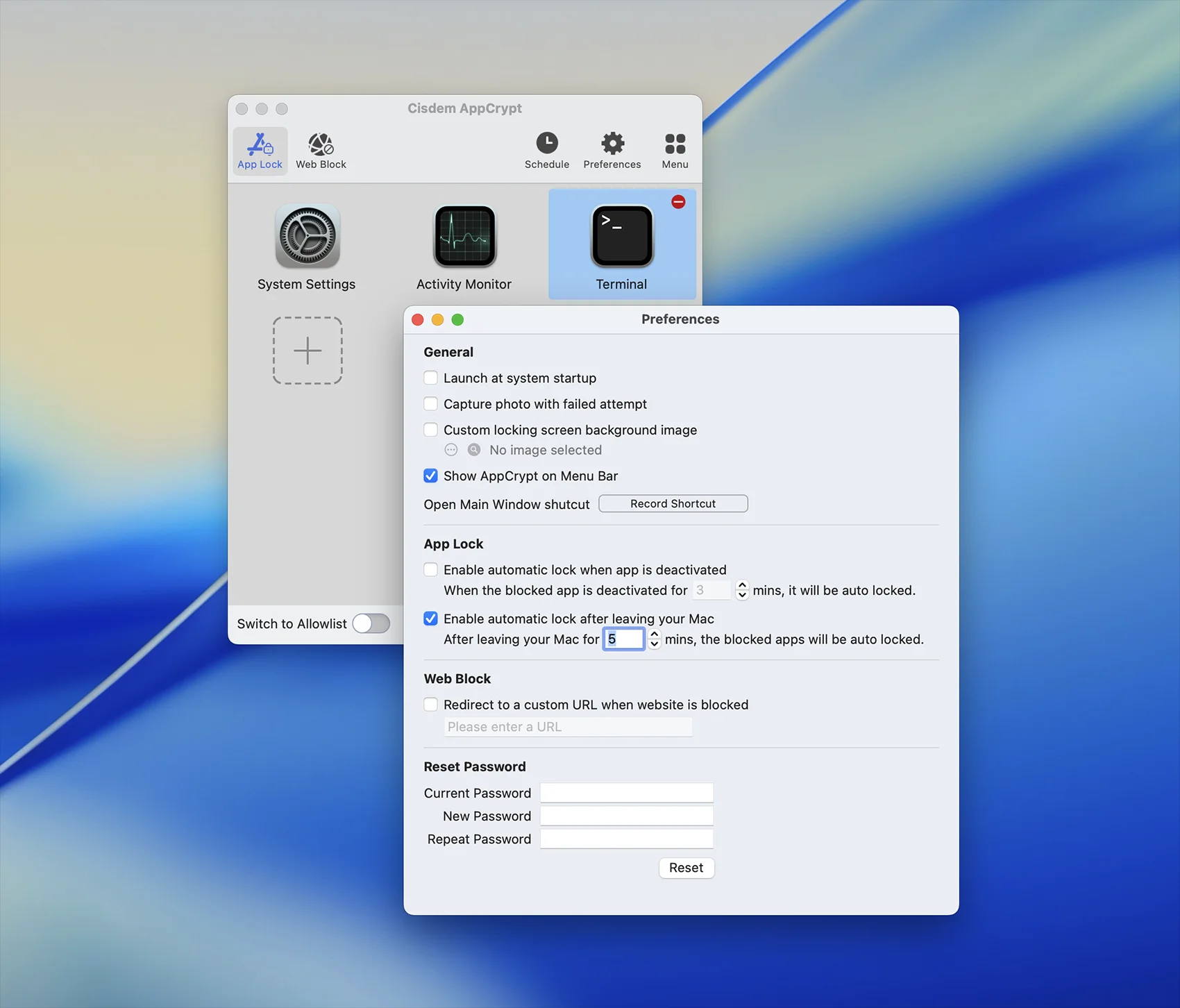Switch to the Web Block tab

tap(321, 151)
